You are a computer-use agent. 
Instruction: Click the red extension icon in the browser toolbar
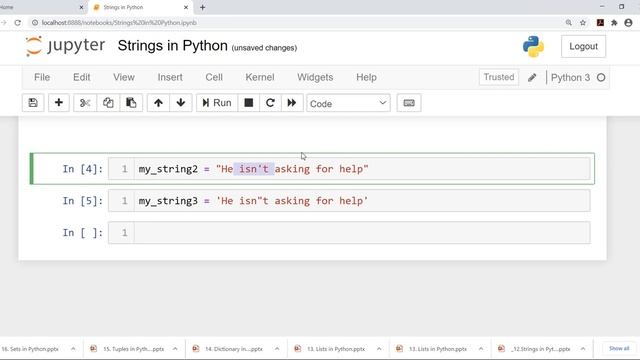(600, 23)
